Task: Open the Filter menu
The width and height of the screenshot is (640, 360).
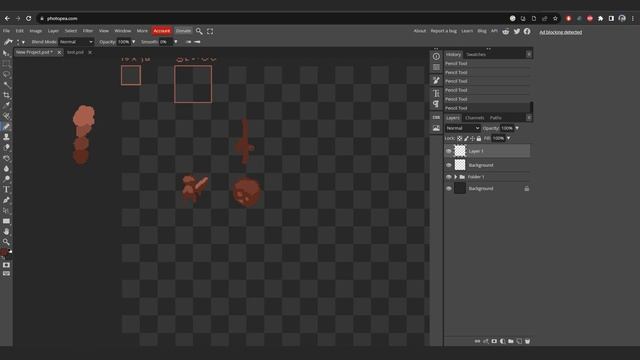Action: point(88,31)
